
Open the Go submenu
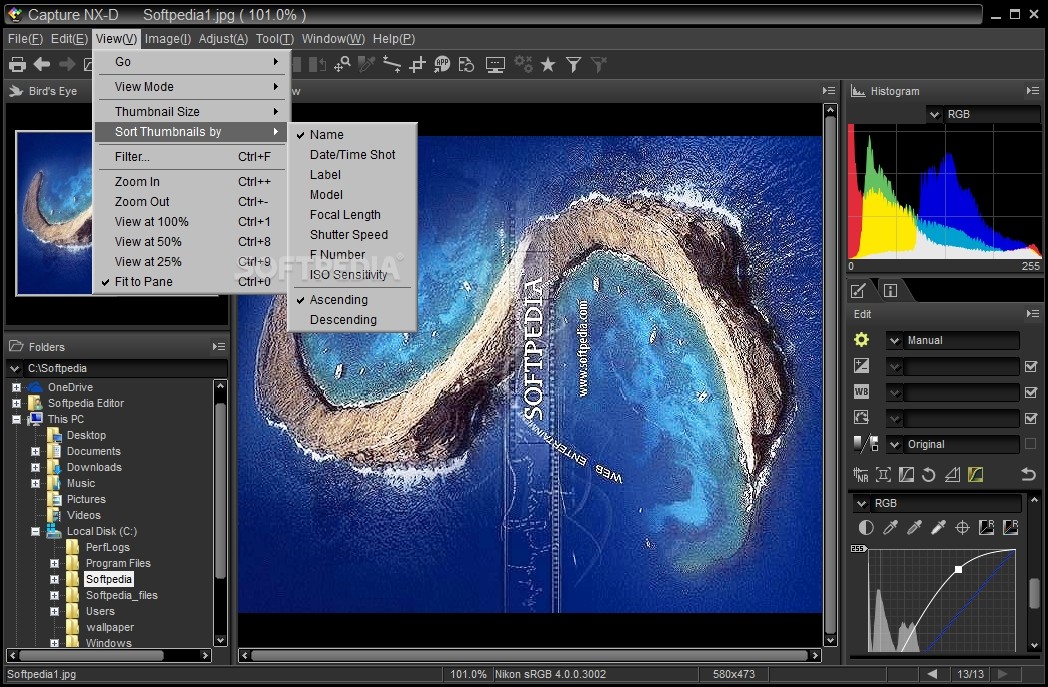pyautogui.click(x=190, y=61)
